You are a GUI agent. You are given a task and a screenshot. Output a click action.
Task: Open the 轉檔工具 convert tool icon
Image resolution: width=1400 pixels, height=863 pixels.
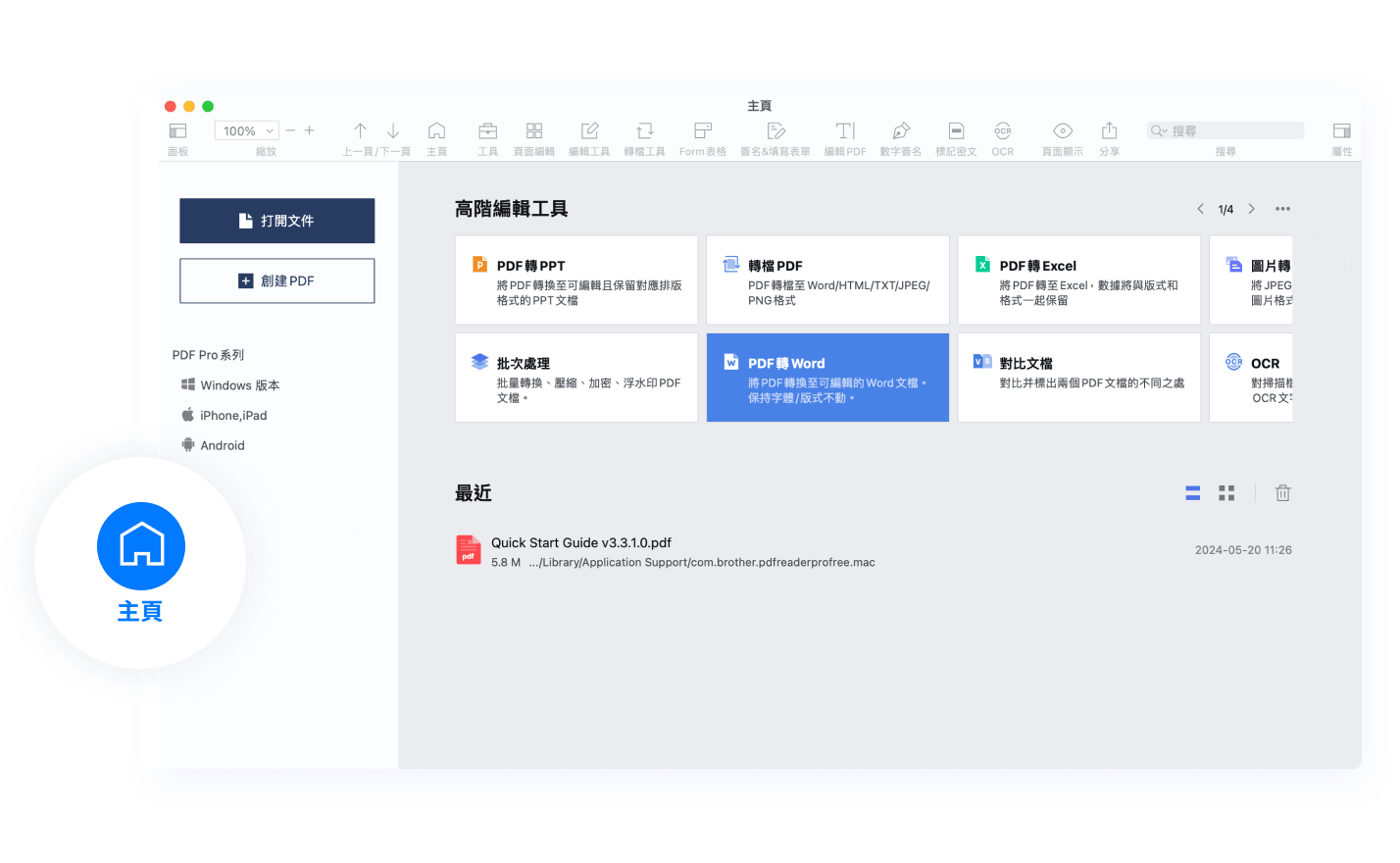[x=644, y=131]
